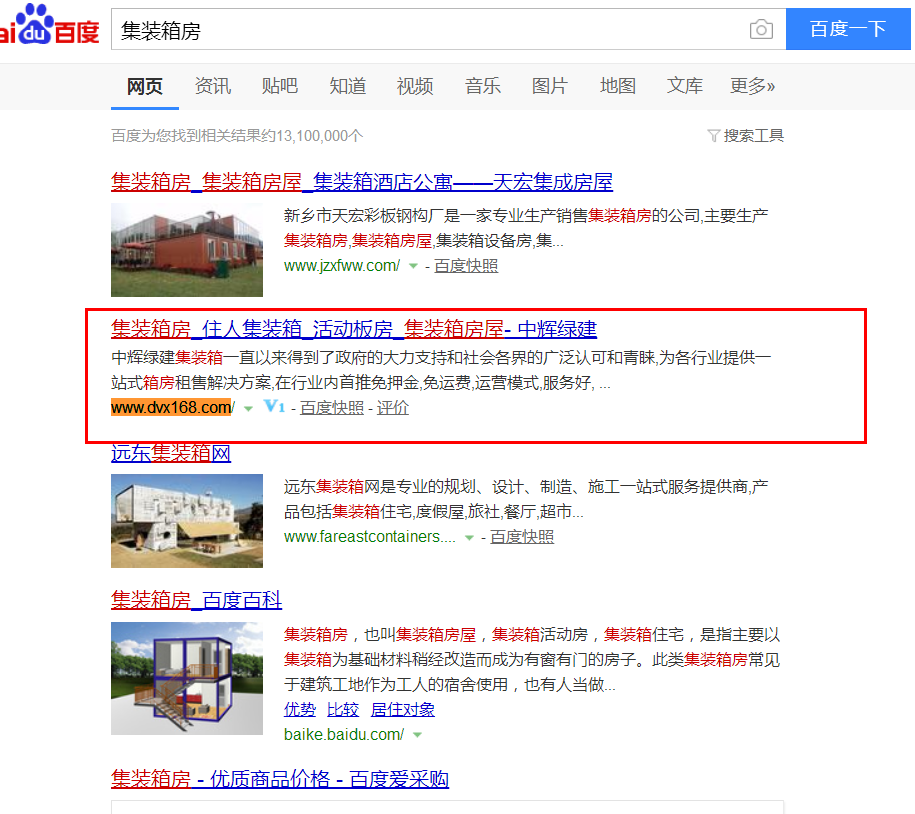Click the snippet line 站式箱房租售解决方案
Viewport: 915px width, 814px height.
click(x=361, y=383)
